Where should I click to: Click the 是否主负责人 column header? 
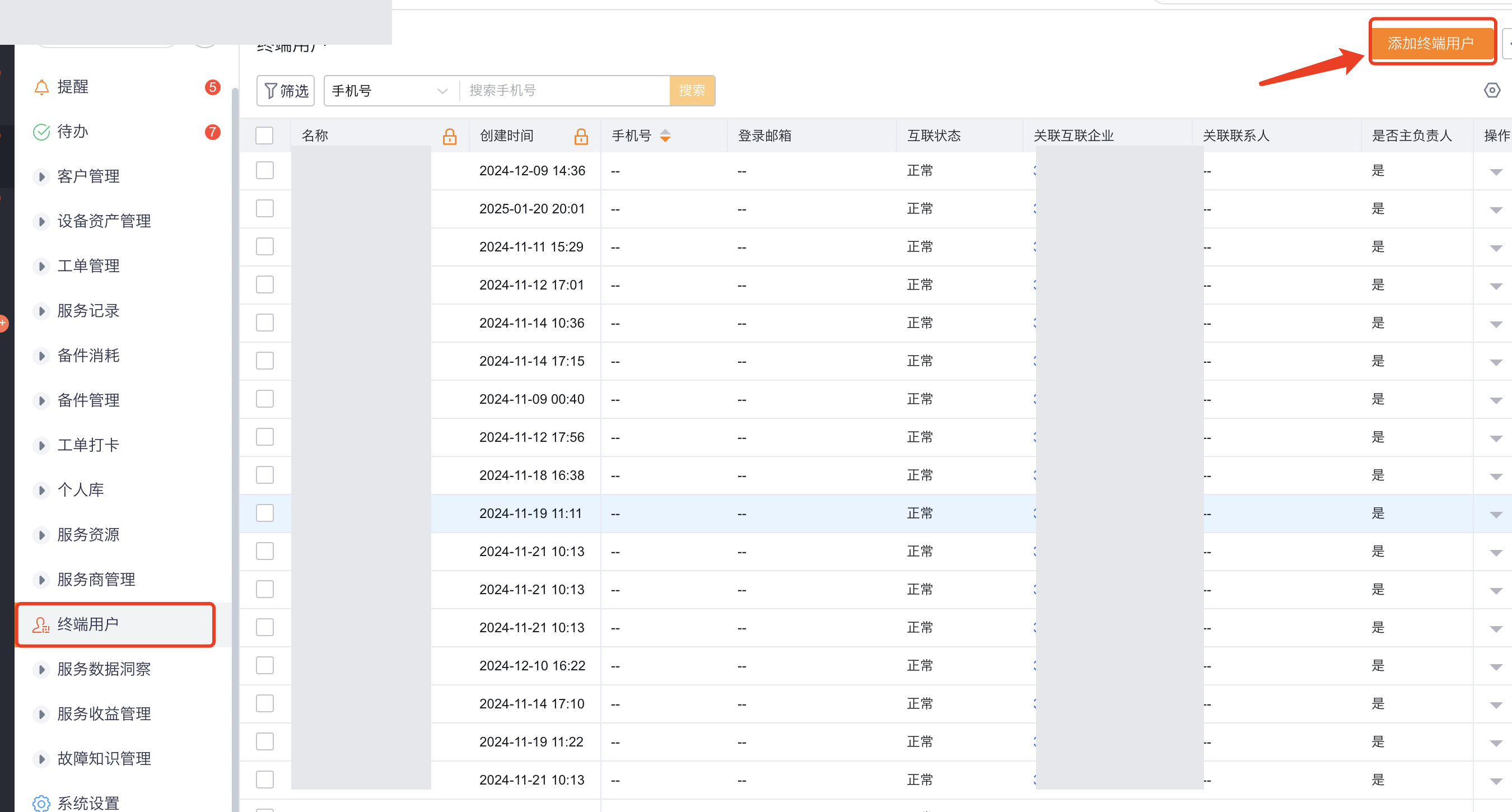(x=1412, y=136)
